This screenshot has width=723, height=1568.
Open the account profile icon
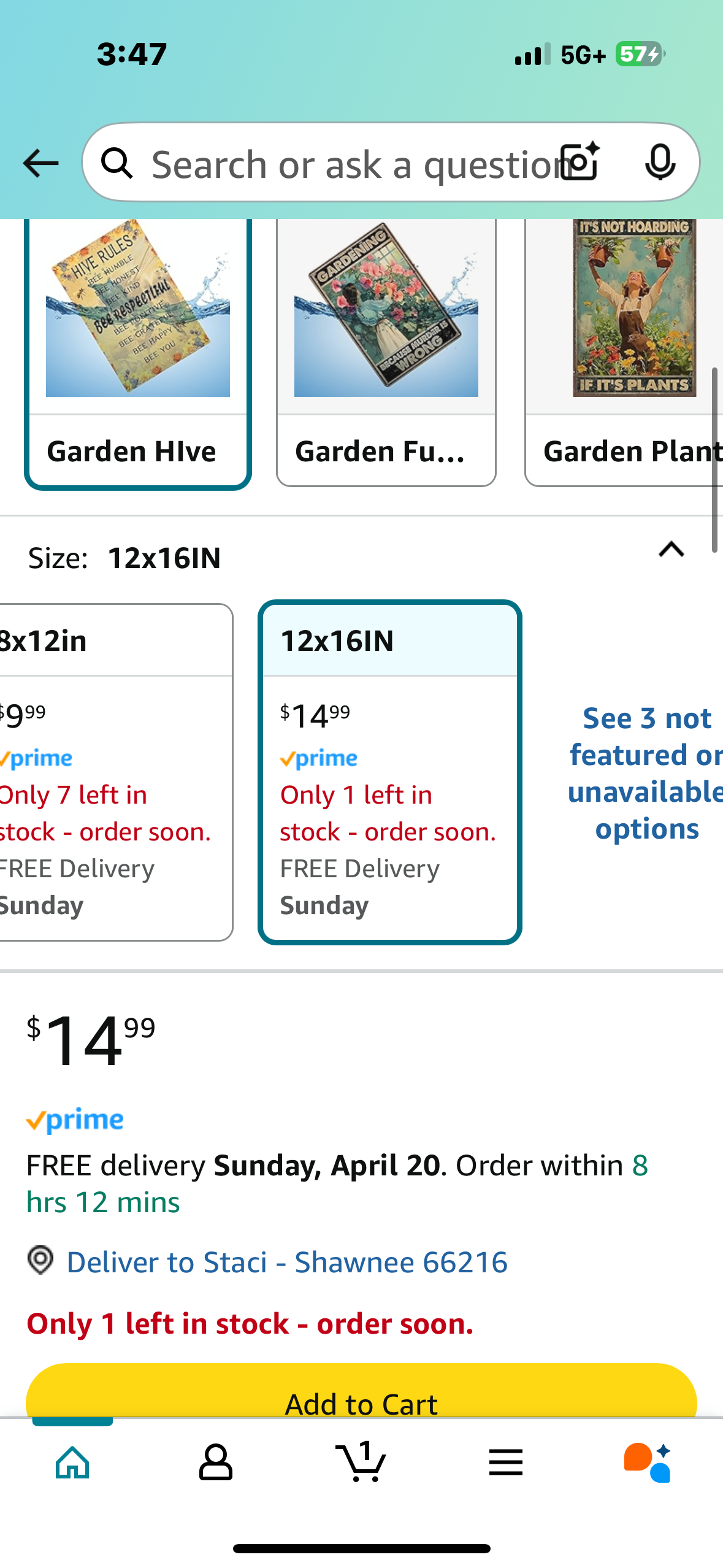coord(216,1462)
